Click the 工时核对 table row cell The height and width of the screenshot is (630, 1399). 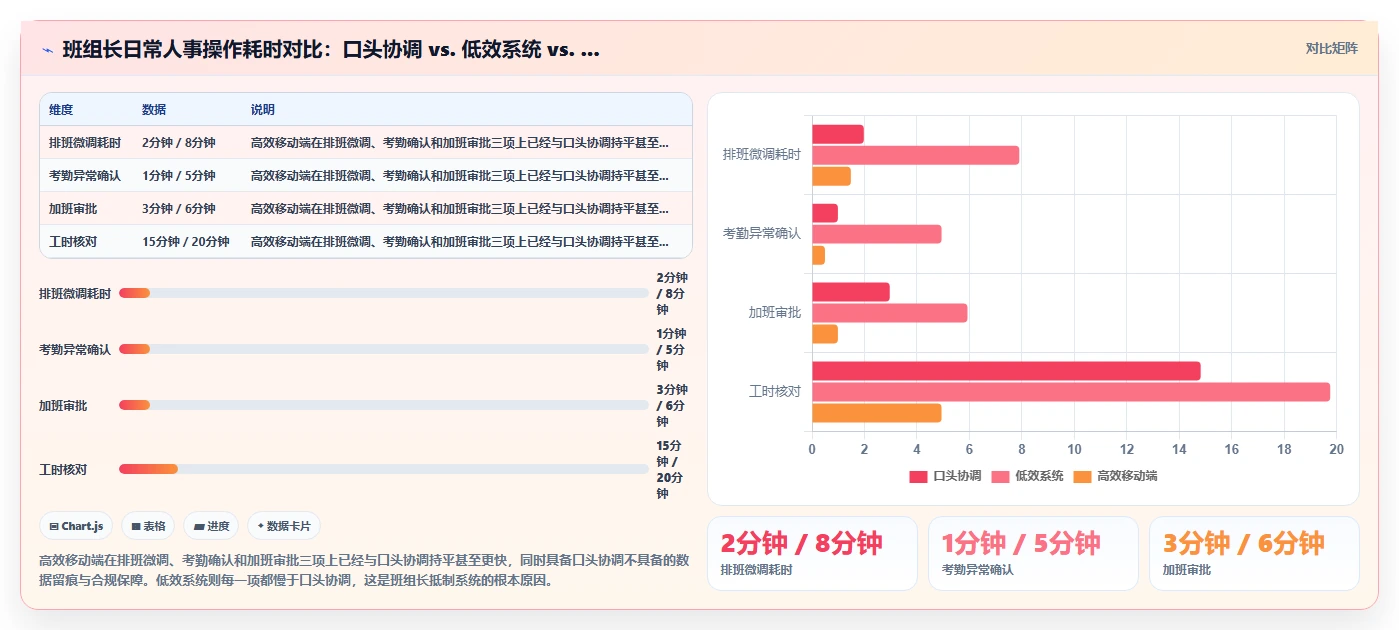[73, 242]
